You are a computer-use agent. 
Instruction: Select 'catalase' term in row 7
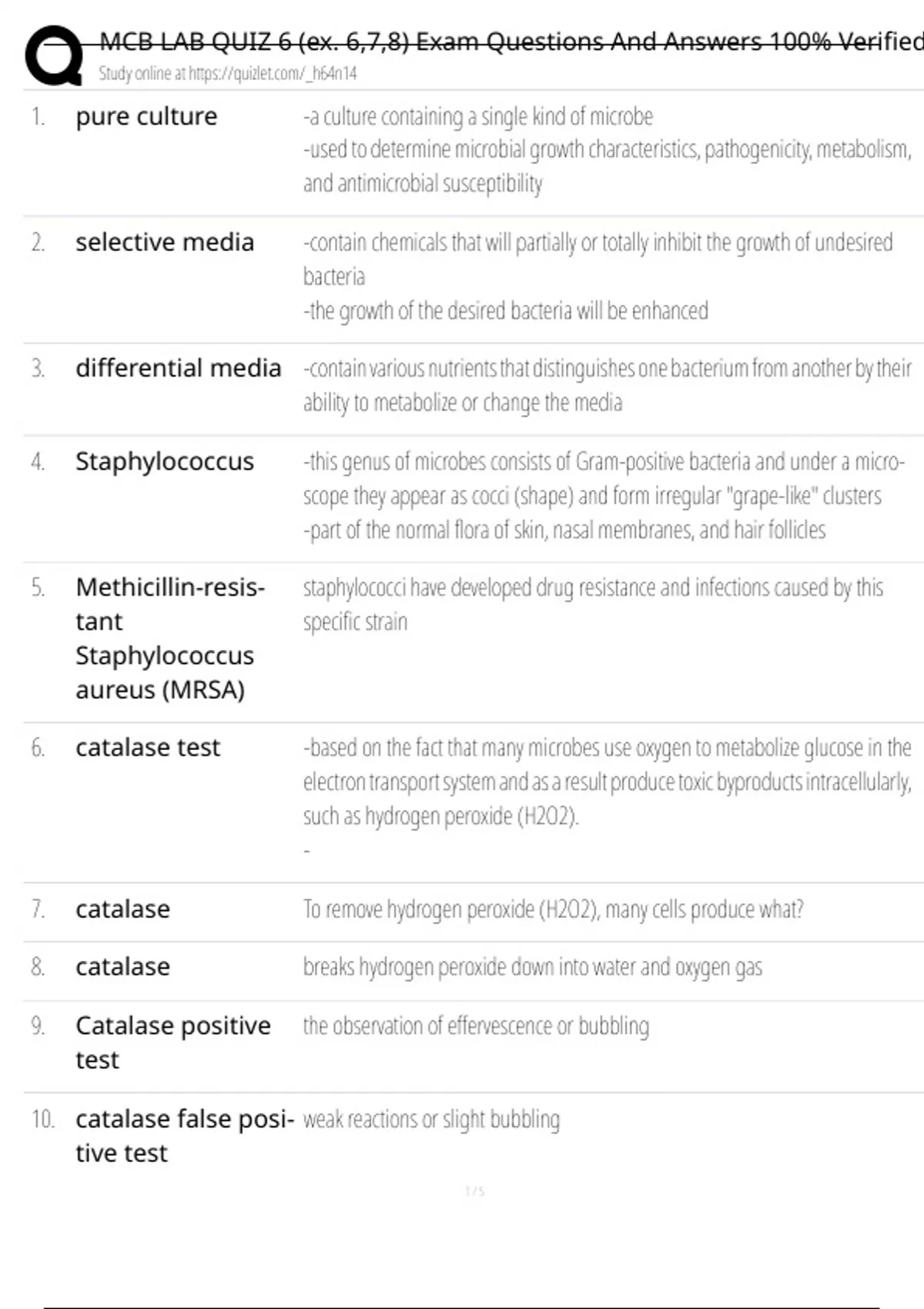(x=122, y=909)
